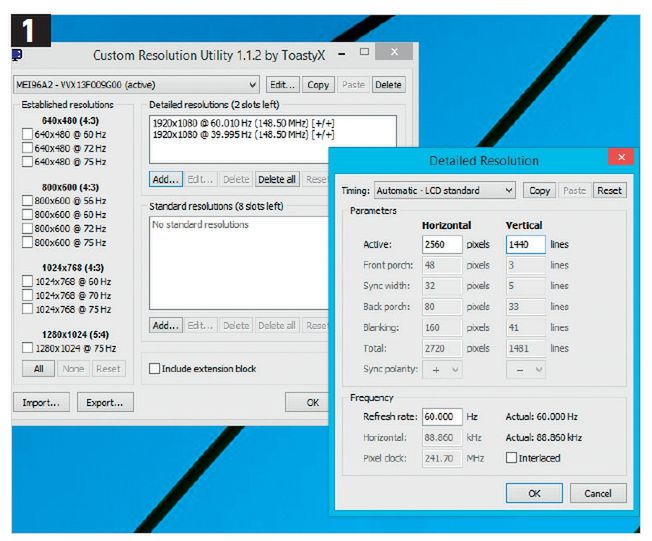Enable 640x480 @ 75 Hz checkbox

pos(27,162)
